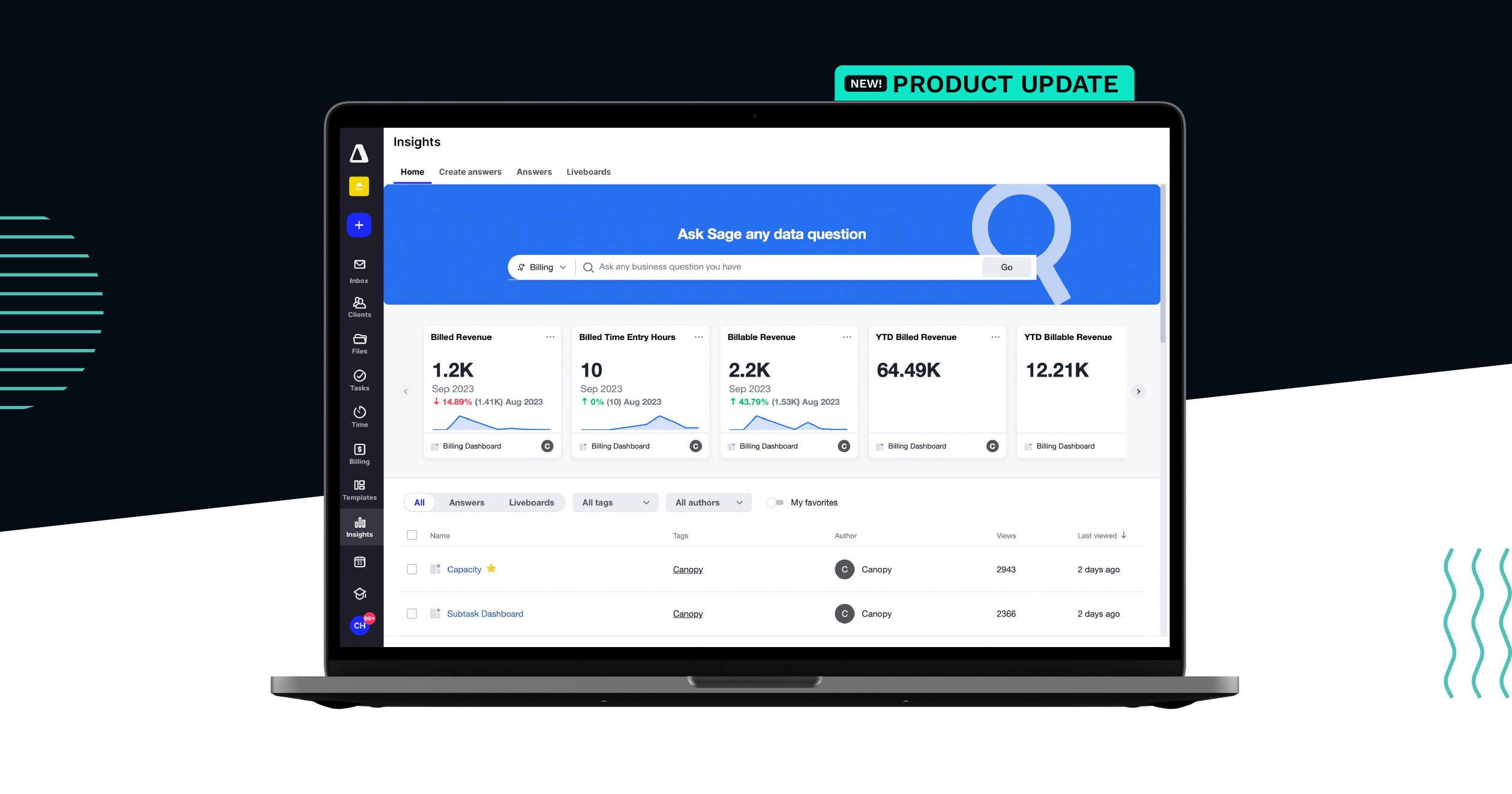This screenshot has height=794, width=1512.
Task: Switch to the Answers tab
Action: click(533, 171)
